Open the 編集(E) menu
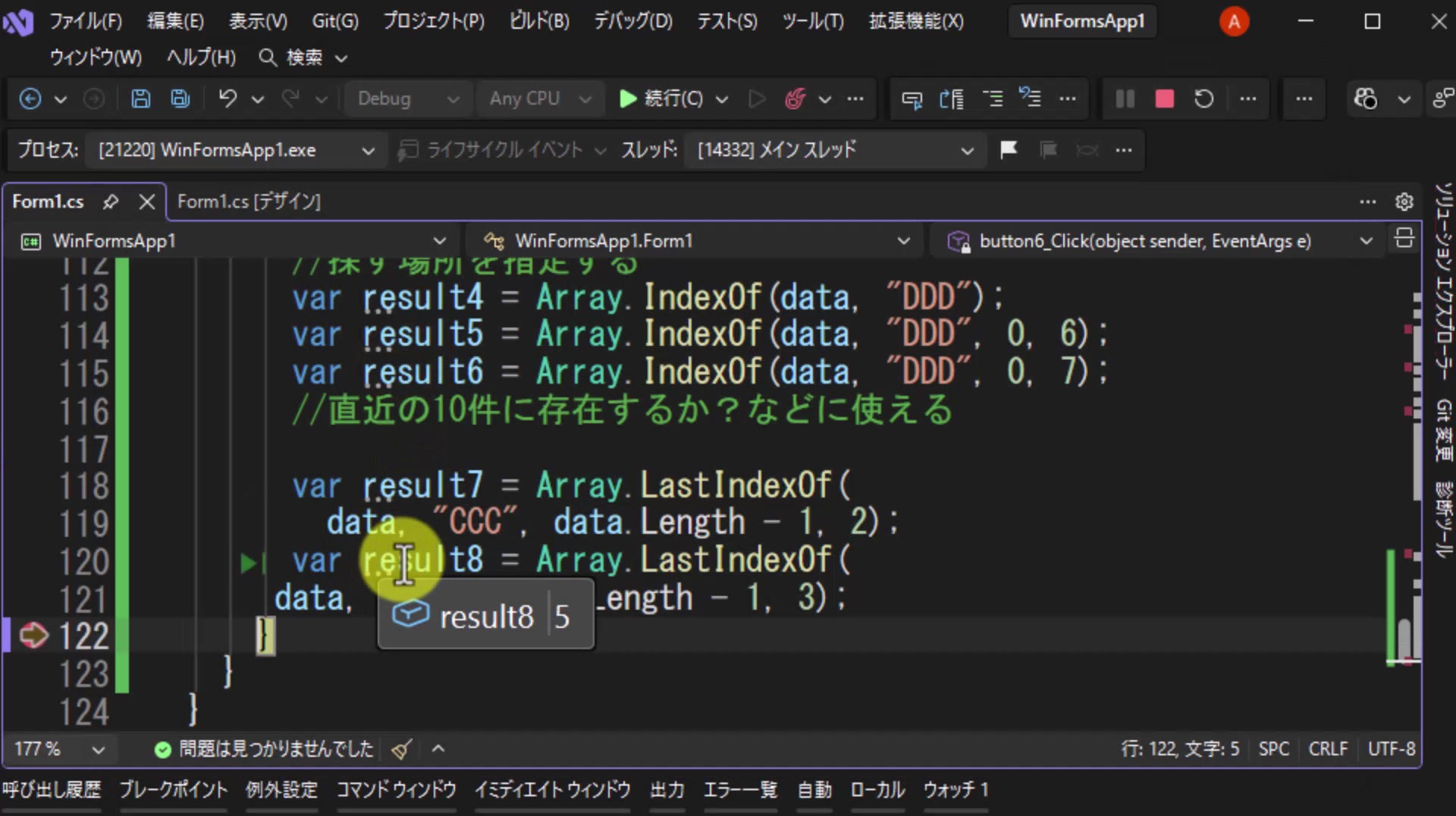The width and height of the screenshot is (1456, 816). [175, 21]
